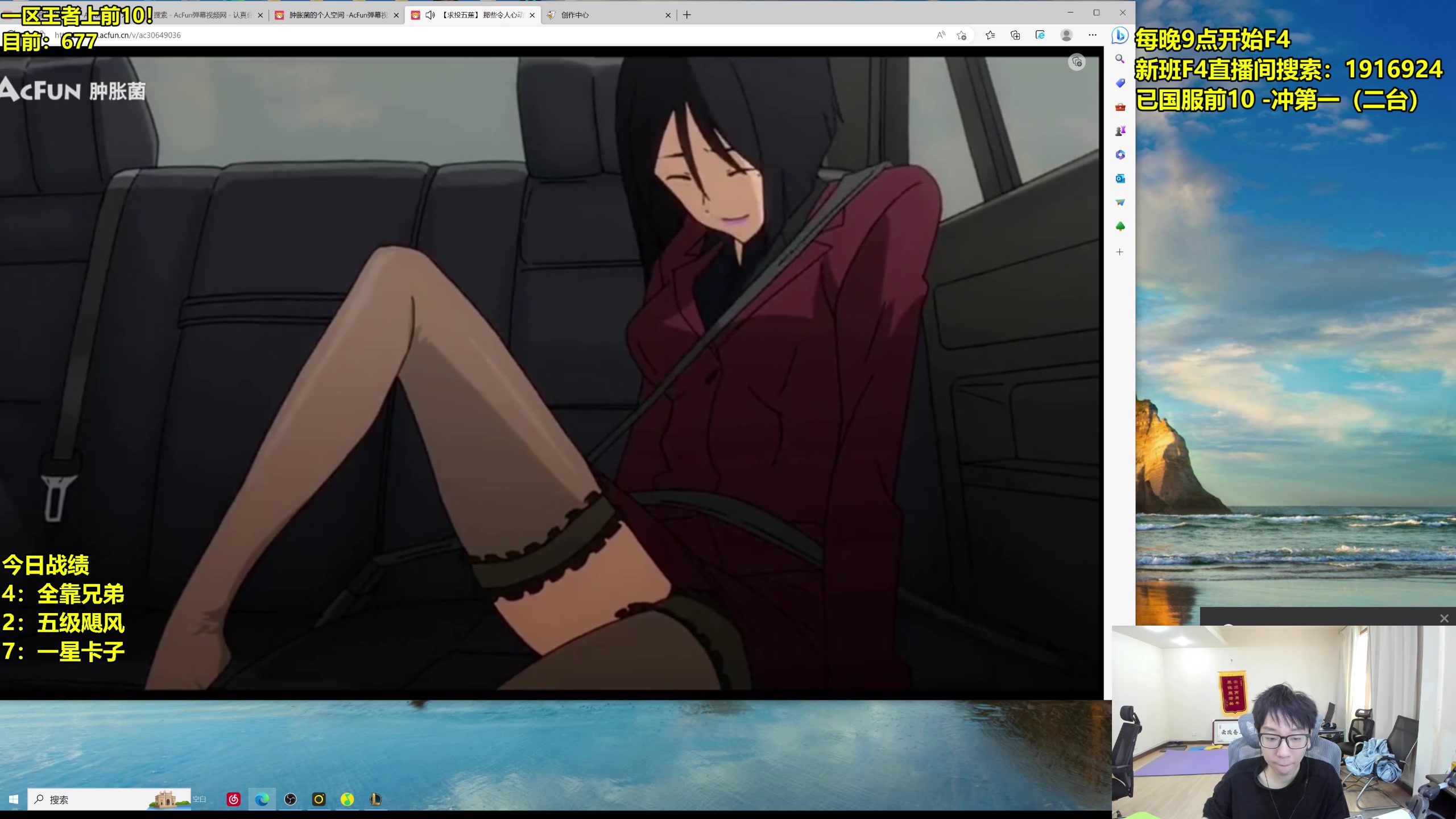Open the user profile avatar menu
This screenshot has width=1456, height=819.
(x=1066, y=35)
